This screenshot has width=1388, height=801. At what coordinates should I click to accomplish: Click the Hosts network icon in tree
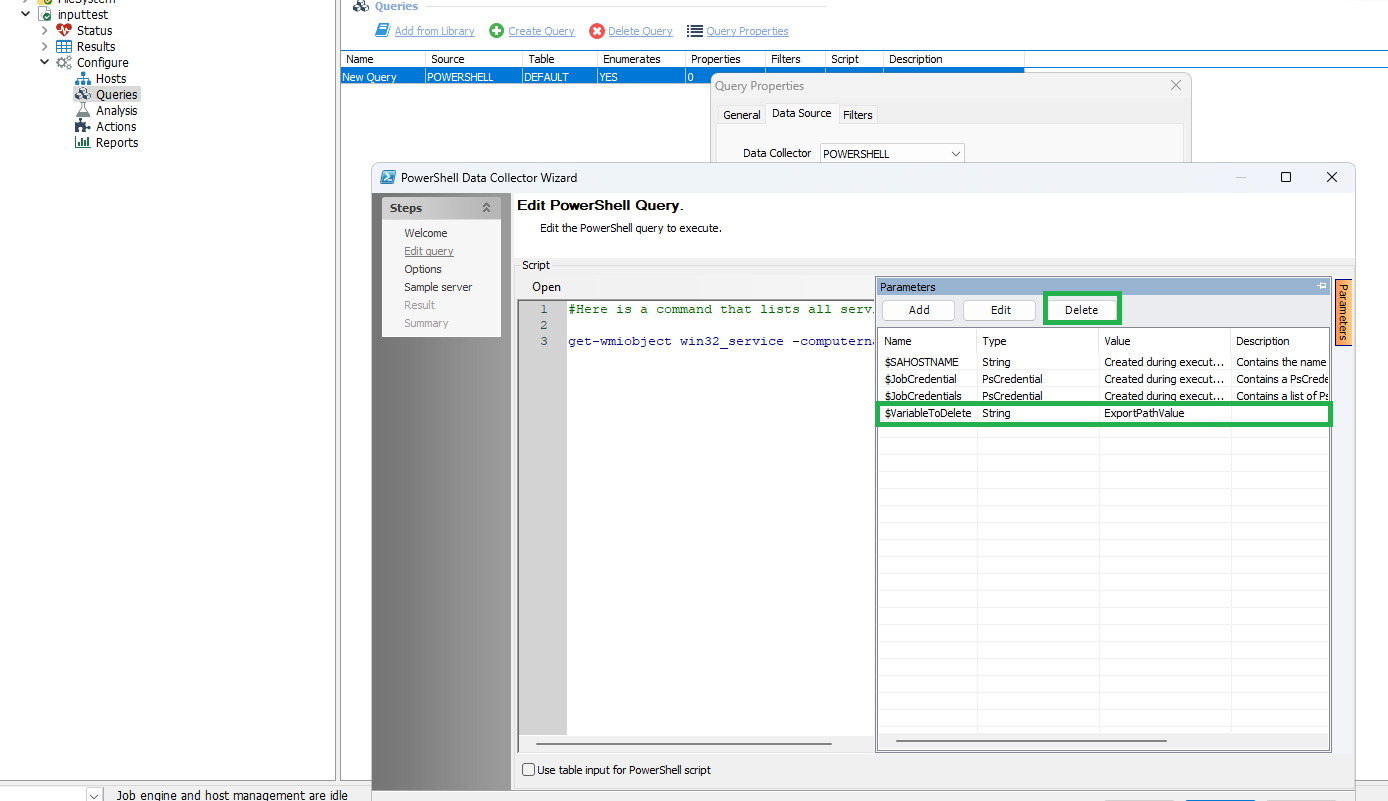83,79
